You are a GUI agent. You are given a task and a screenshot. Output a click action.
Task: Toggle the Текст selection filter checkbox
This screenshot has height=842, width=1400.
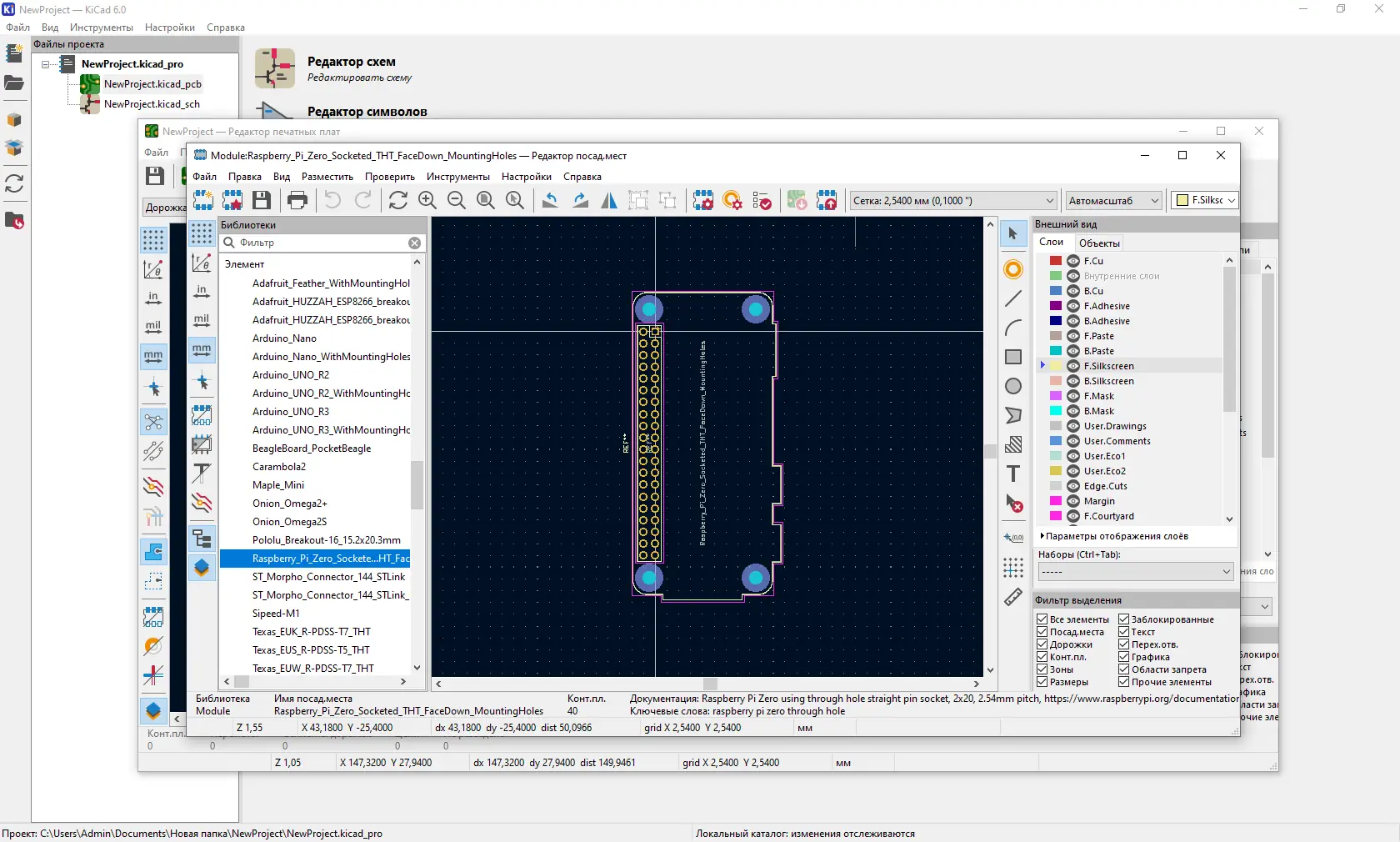click(1123, 632)
